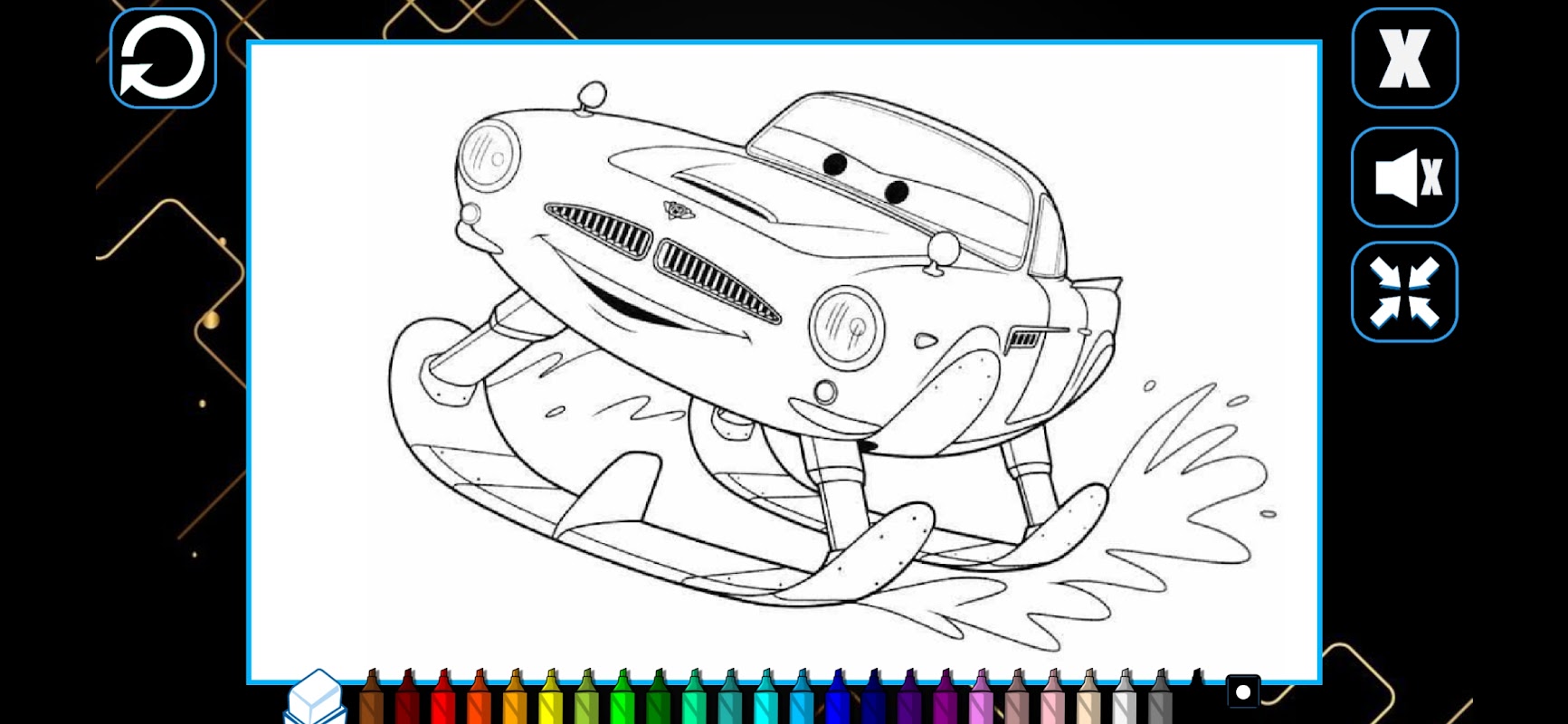Select the bright lime green crayon
The image size is (1568, 724).
click(x=622, y=698)
